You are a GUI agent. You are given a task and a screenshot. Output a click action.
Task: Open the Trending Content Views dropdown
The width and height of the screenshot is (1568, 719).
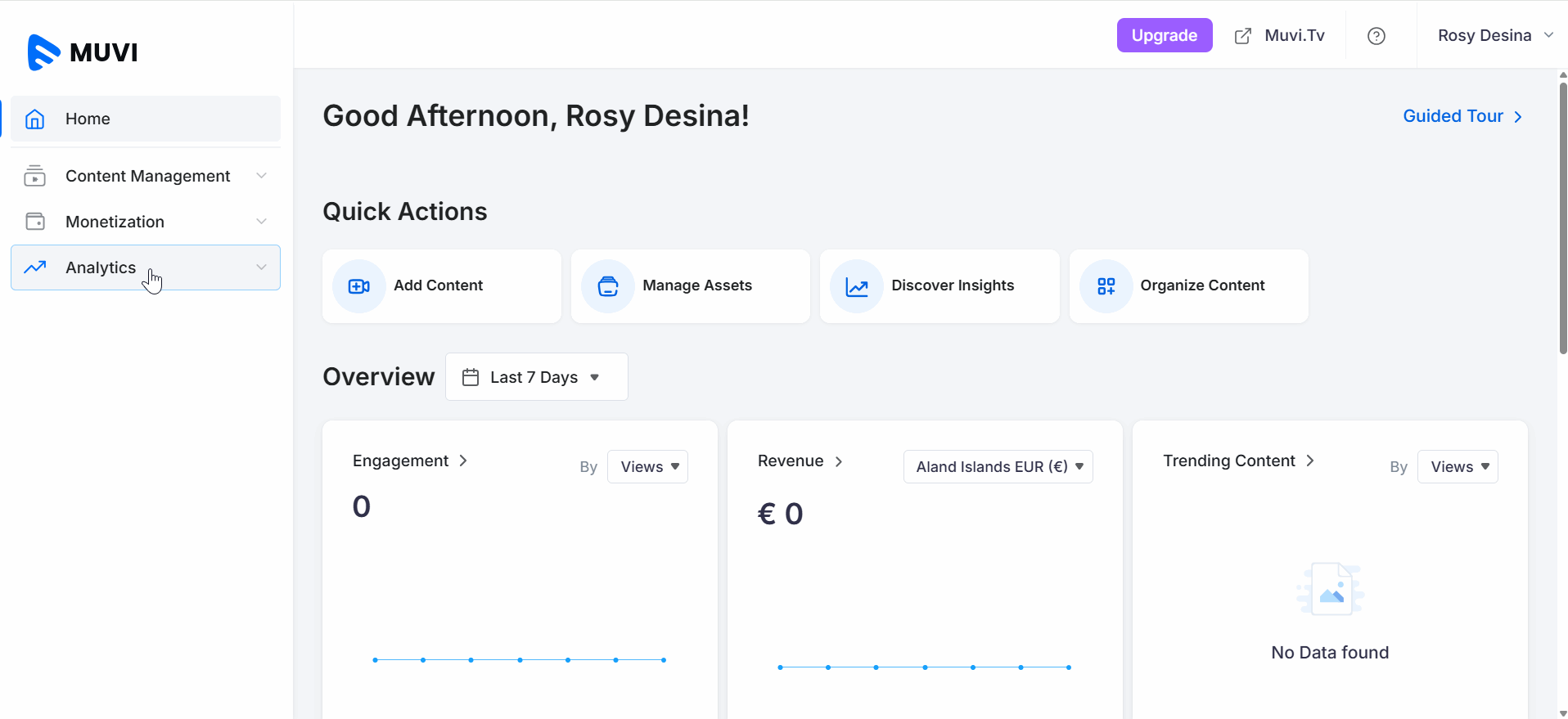click(1458, 467)
